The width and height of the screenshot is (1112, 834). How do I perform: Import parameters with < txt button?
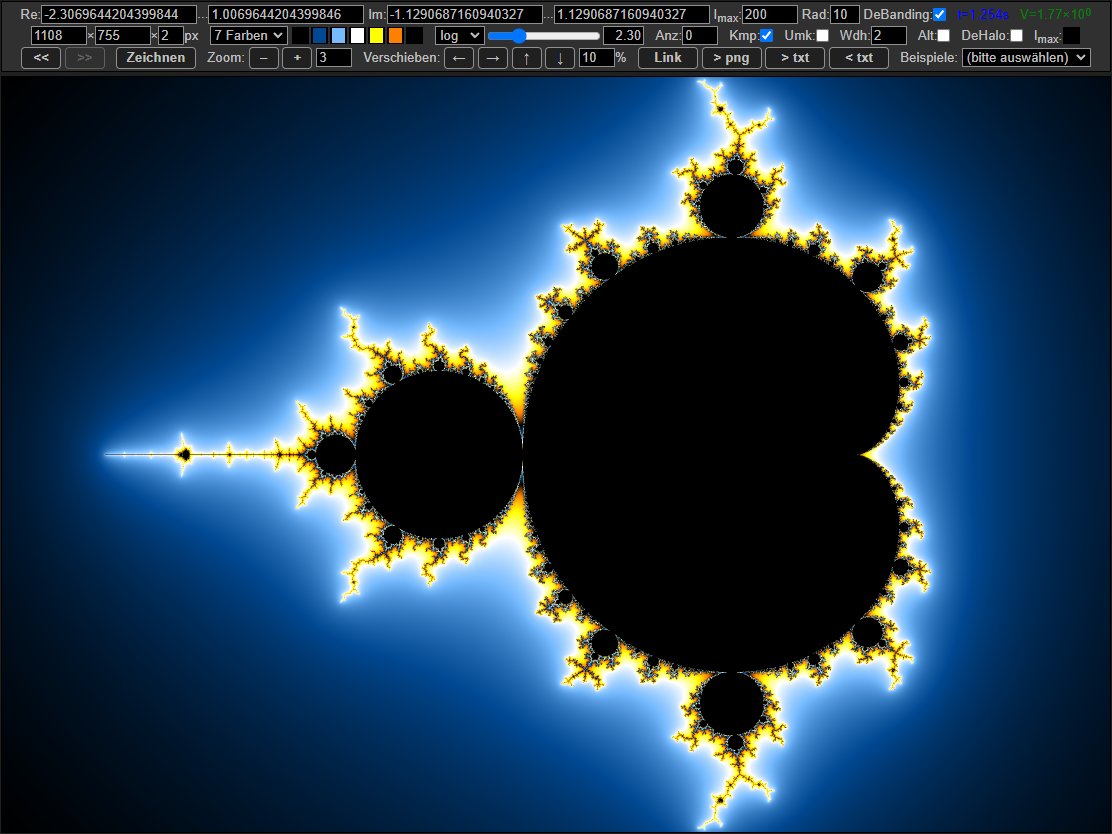[x=858, y=58]
